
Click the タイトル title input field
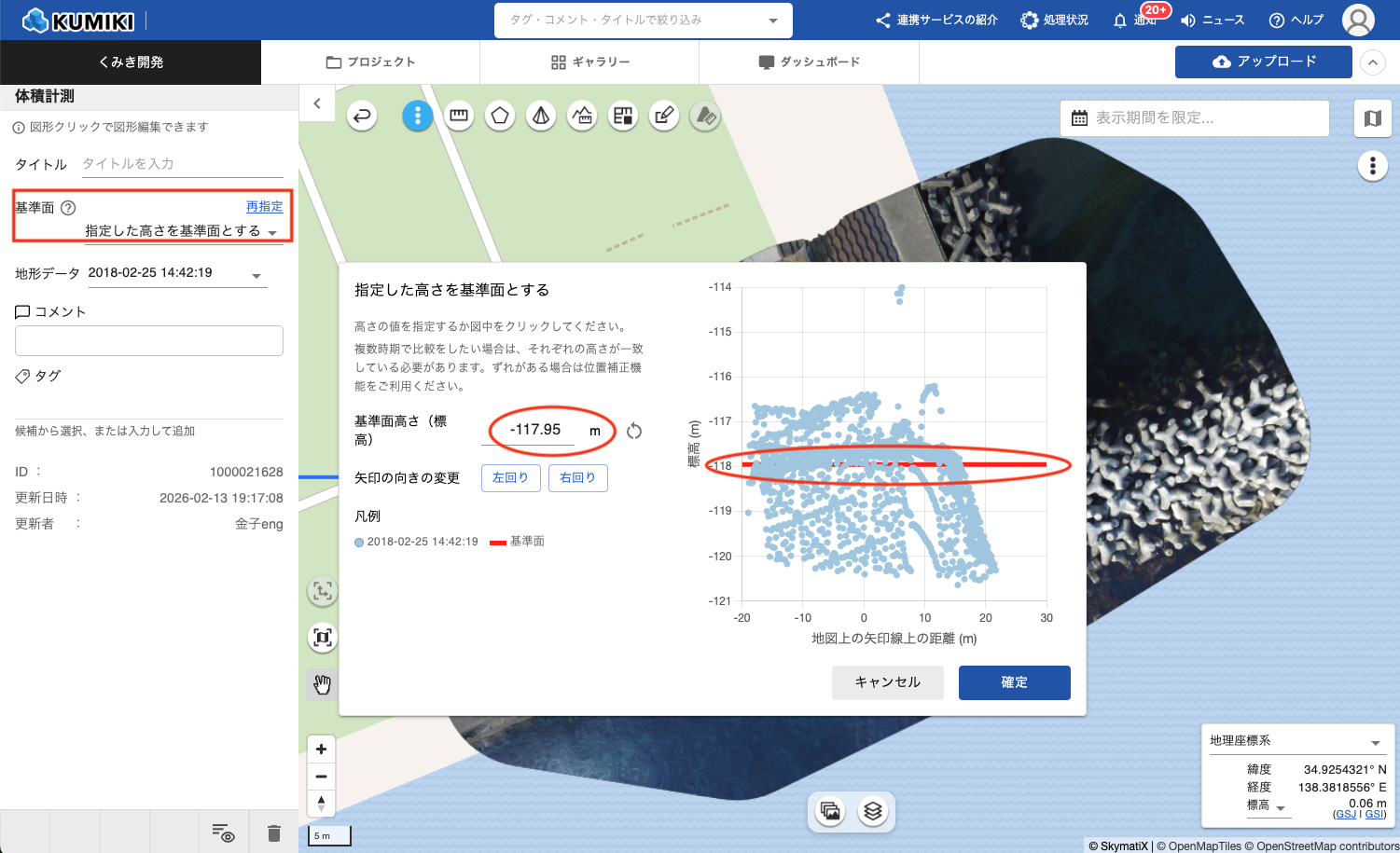[x=182, y=164]
